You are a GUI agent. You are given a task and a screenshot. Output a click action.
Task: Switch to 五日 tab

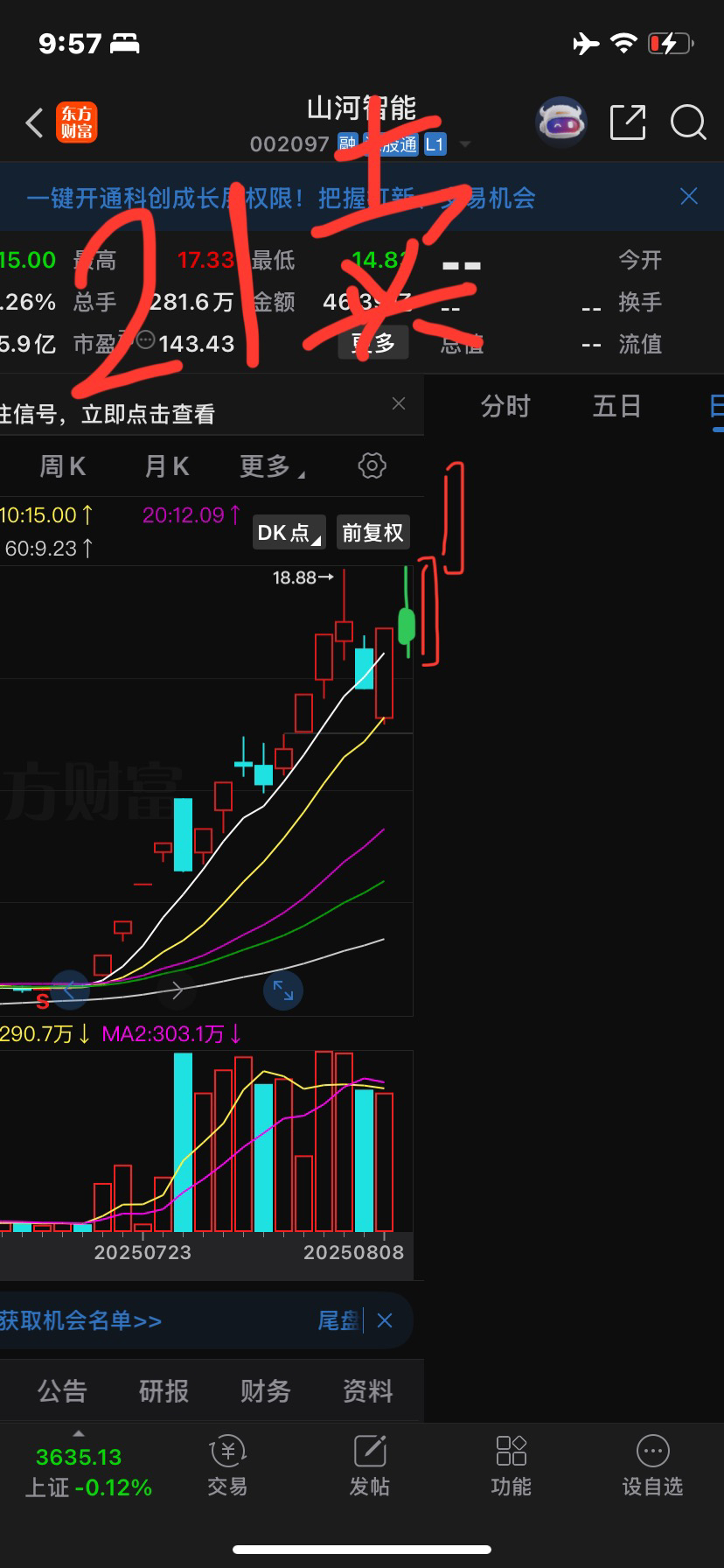(617, 406)
